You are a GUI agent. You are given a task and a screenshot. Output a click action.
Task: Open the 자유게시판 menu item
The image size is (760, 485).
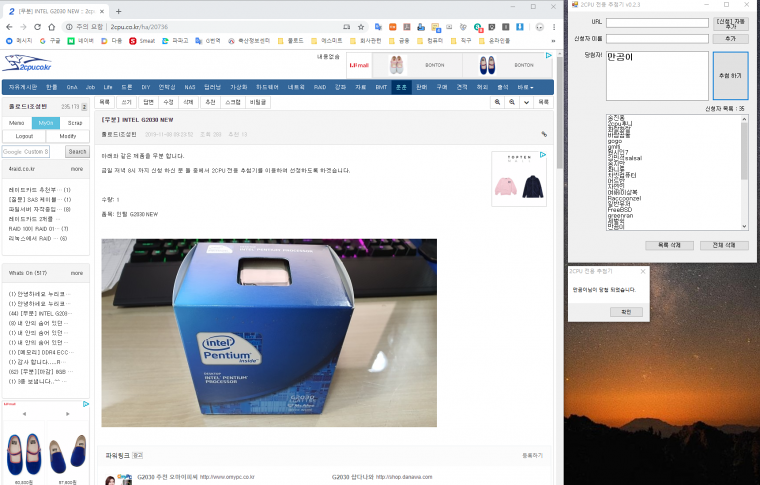pyautogui.click(x=22, y=87)
